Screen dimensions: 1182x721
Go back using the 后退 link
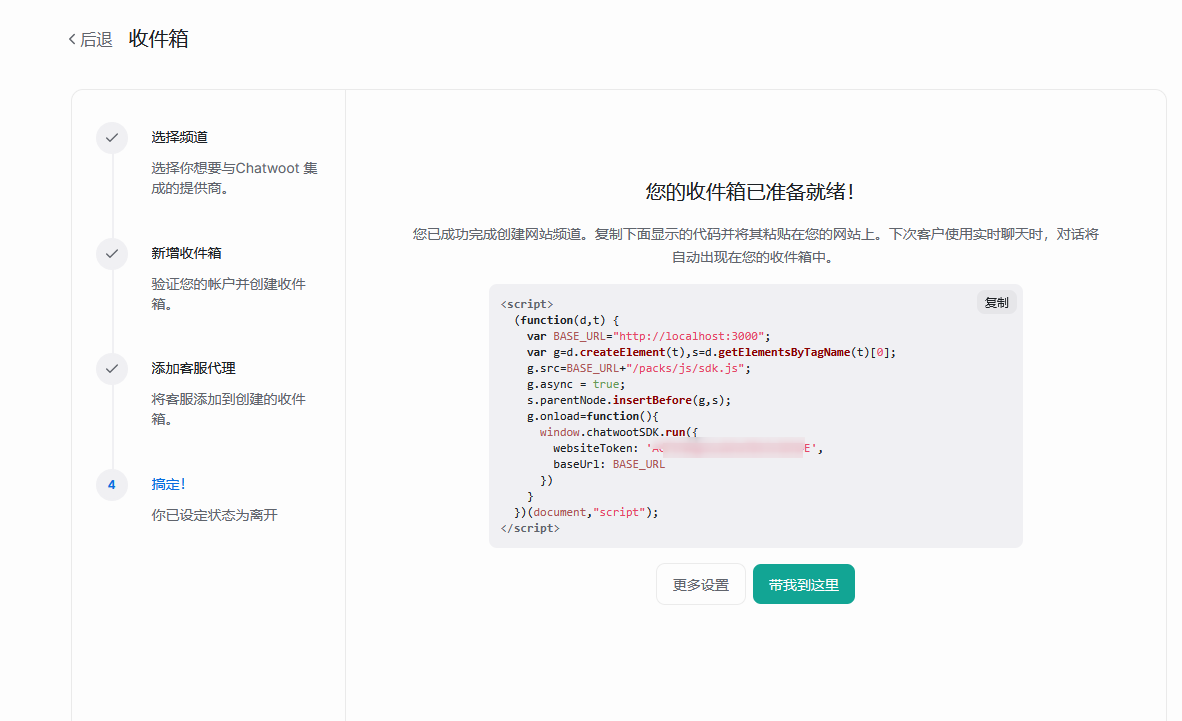pos(90,40)
